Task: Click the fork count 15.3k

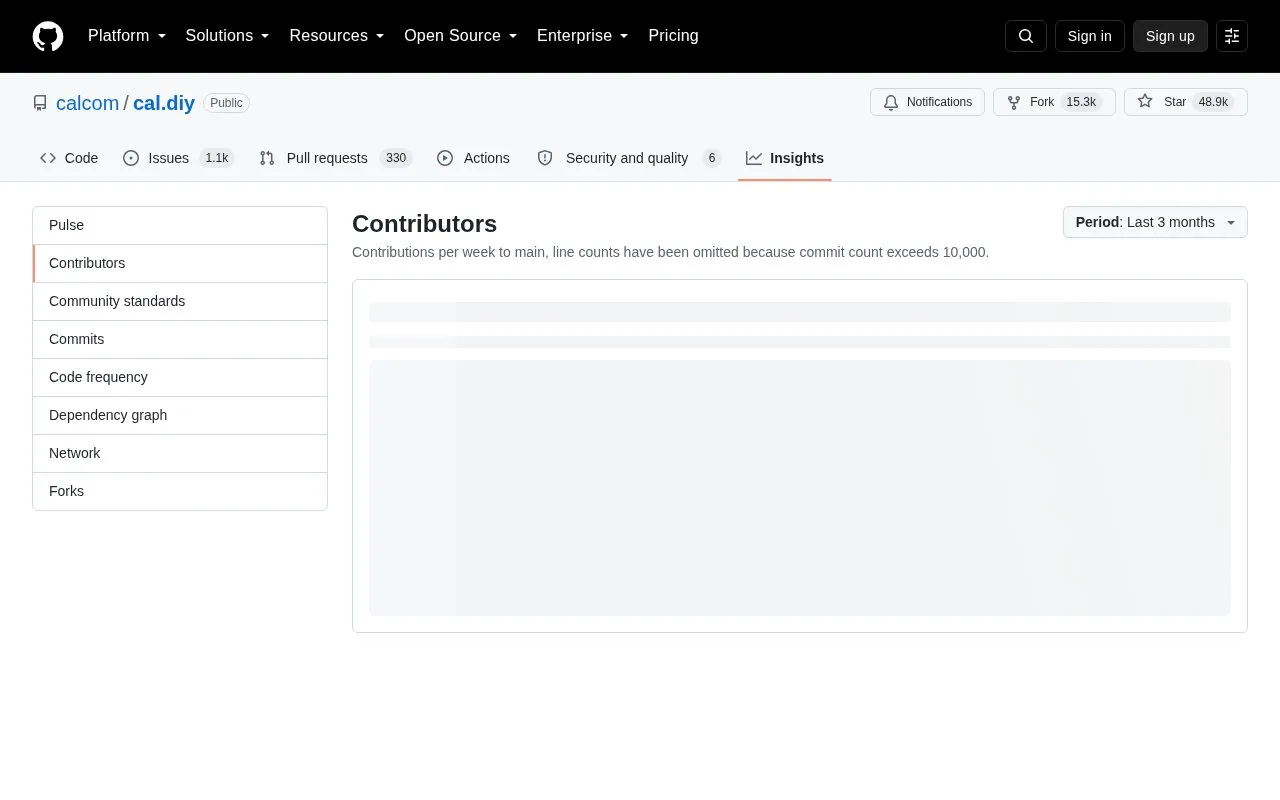Action: [x=1081, y=102]
